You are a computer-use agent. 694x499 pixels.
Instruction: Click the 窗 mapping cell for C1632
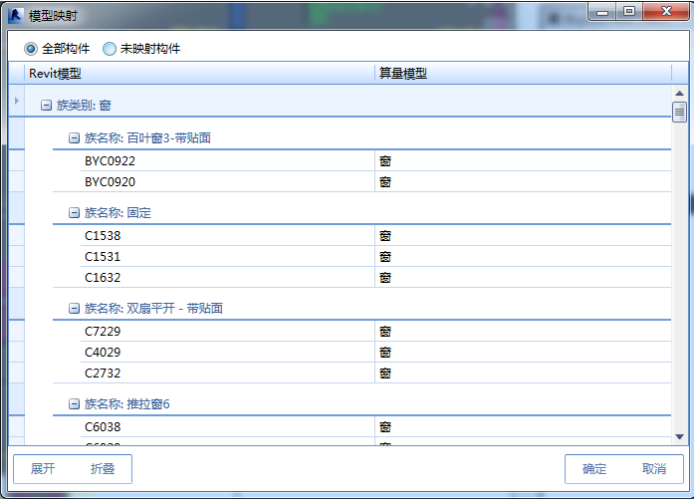pos(523,278)
